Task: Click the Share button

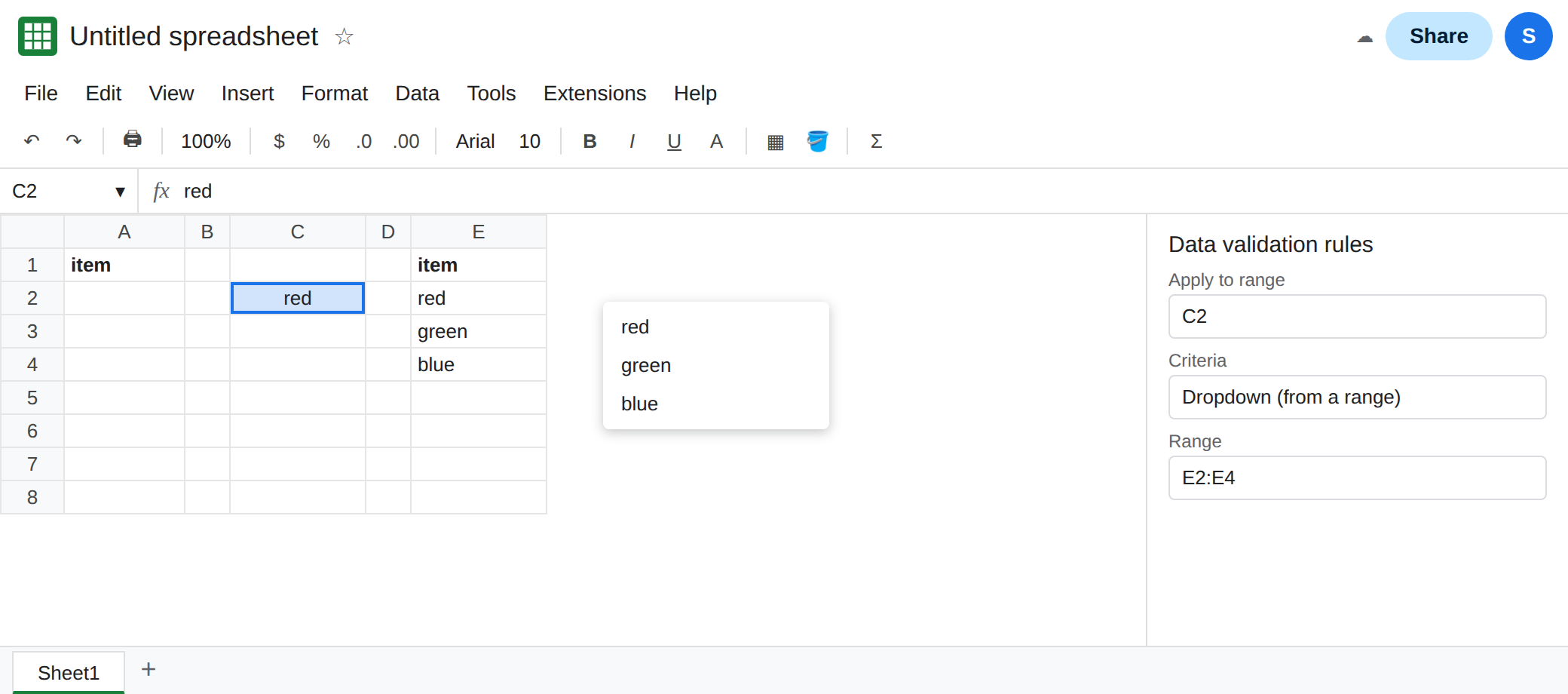Action: [x=1438, y=36]
